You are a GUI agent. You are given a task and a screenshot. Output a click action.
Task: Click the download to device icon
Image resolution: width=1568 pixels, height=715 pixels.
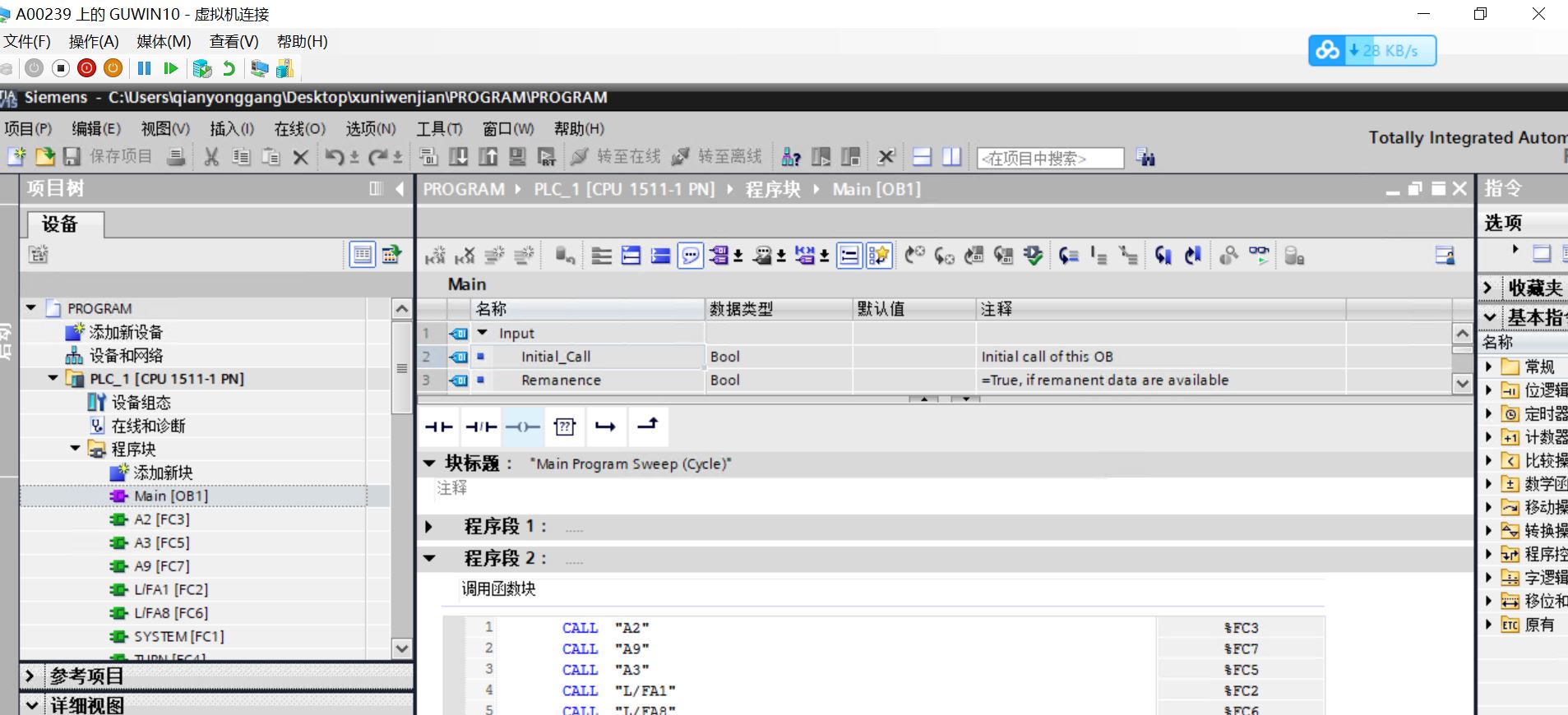pos(459,157)
